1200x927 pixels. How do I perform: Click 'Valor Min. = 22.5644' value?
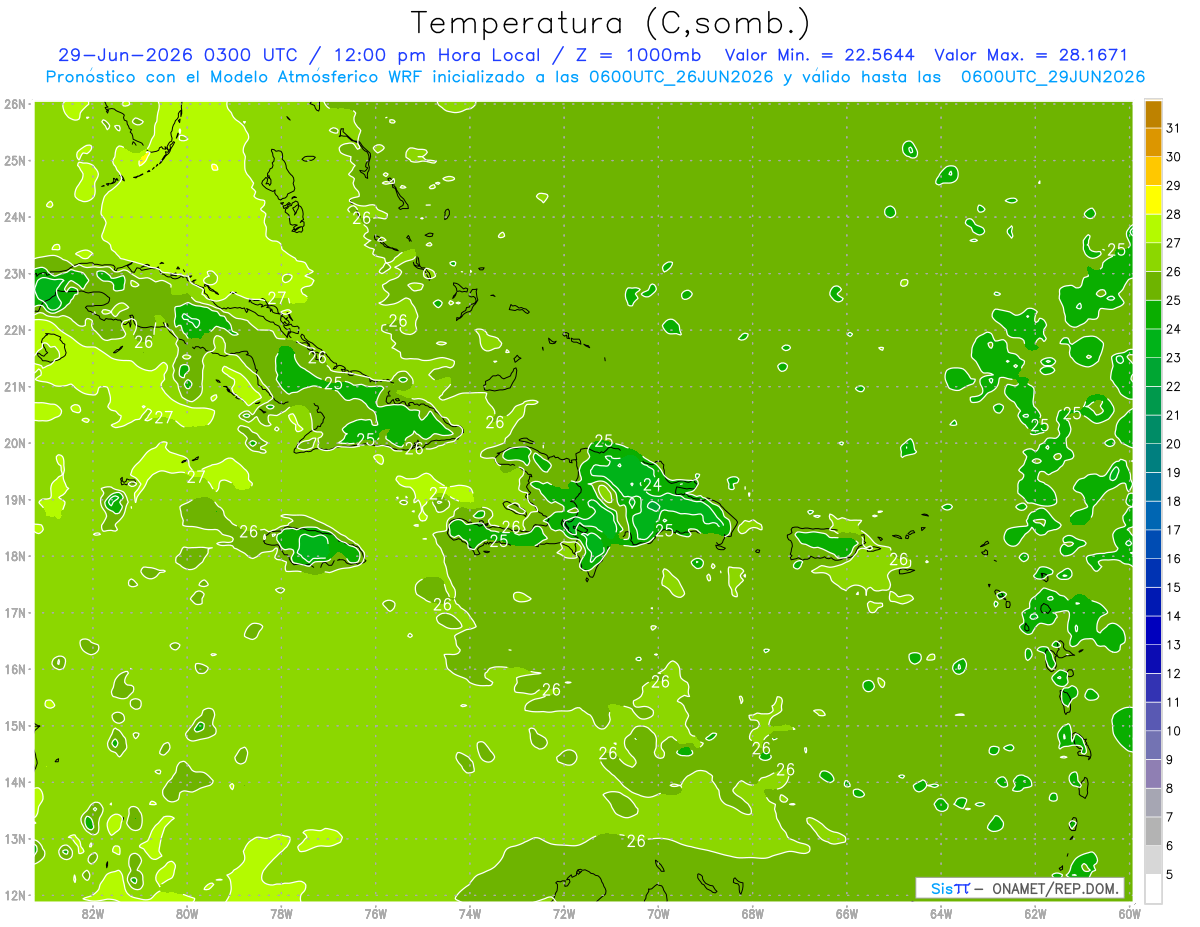(819, 55)
